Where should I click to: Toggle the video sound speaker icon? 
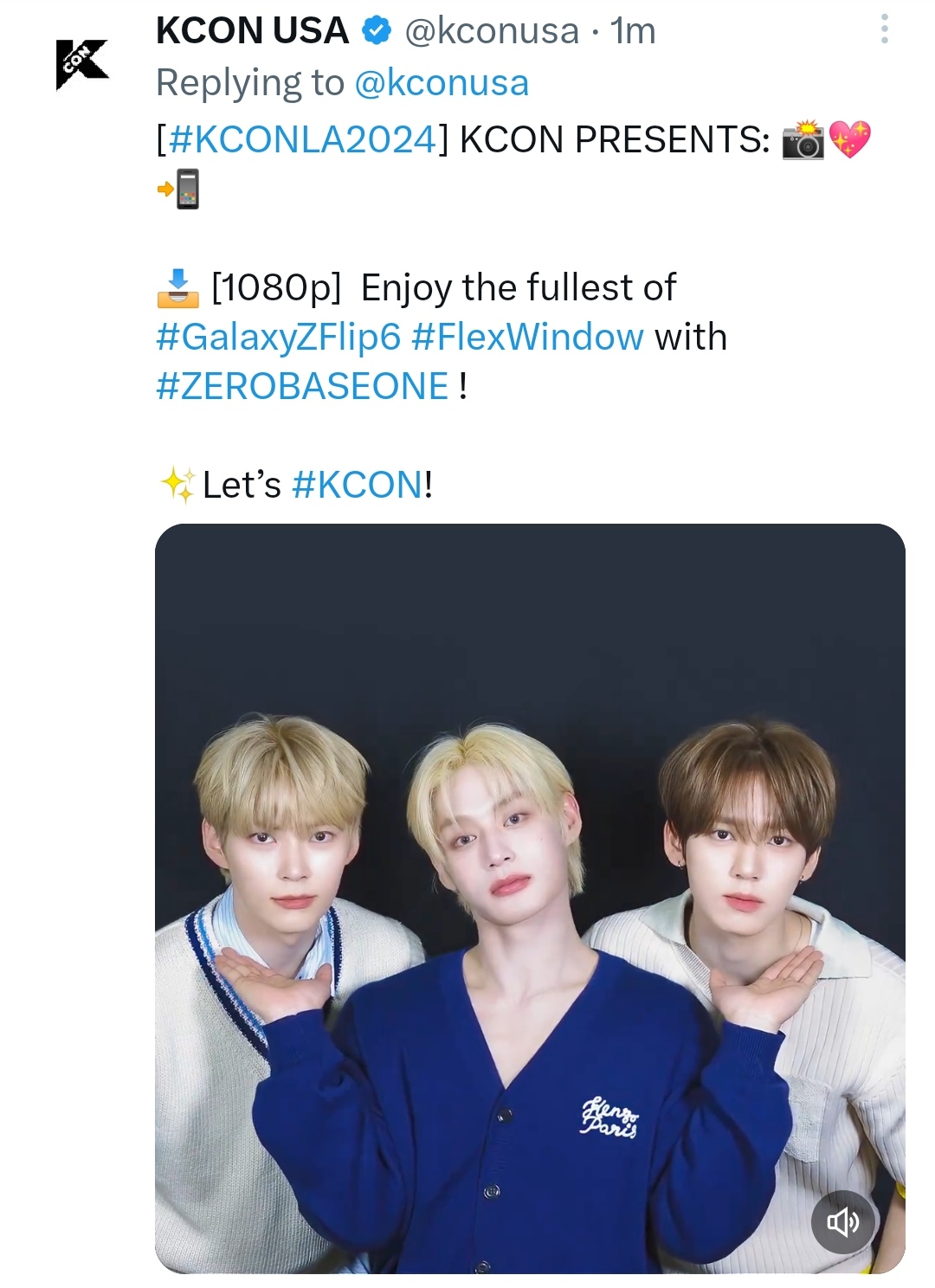pos(843,1221)
